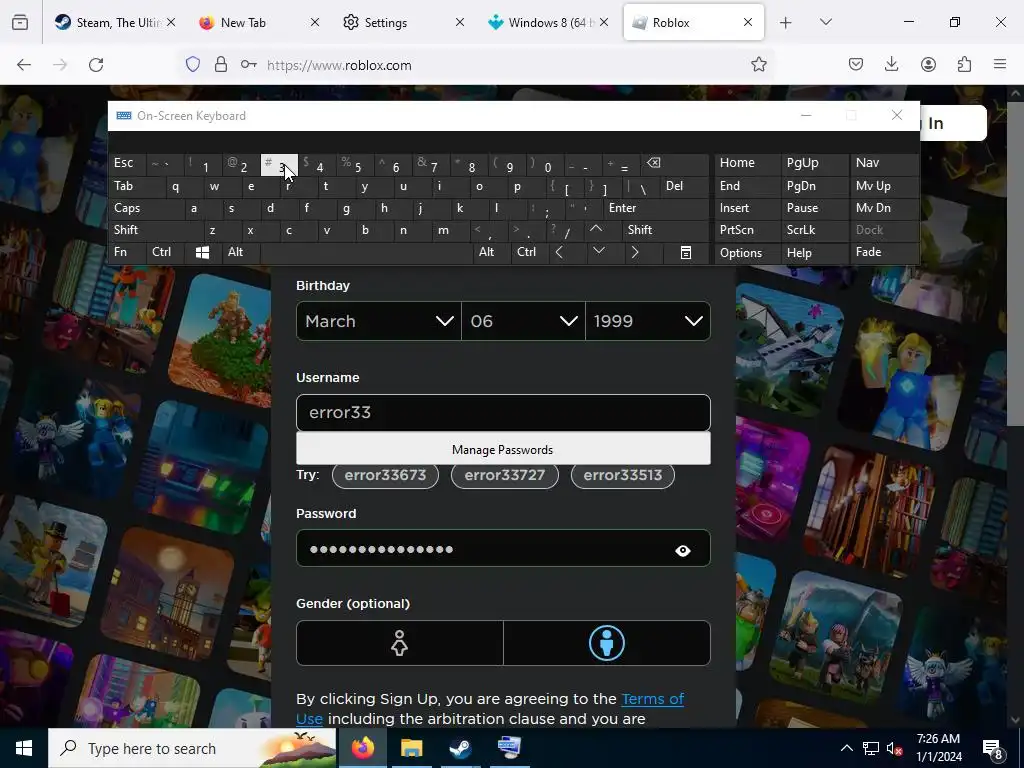This screenshot has height=768, width=1024.
Task: Close the Roblox tab
Action: click(748, 22)
